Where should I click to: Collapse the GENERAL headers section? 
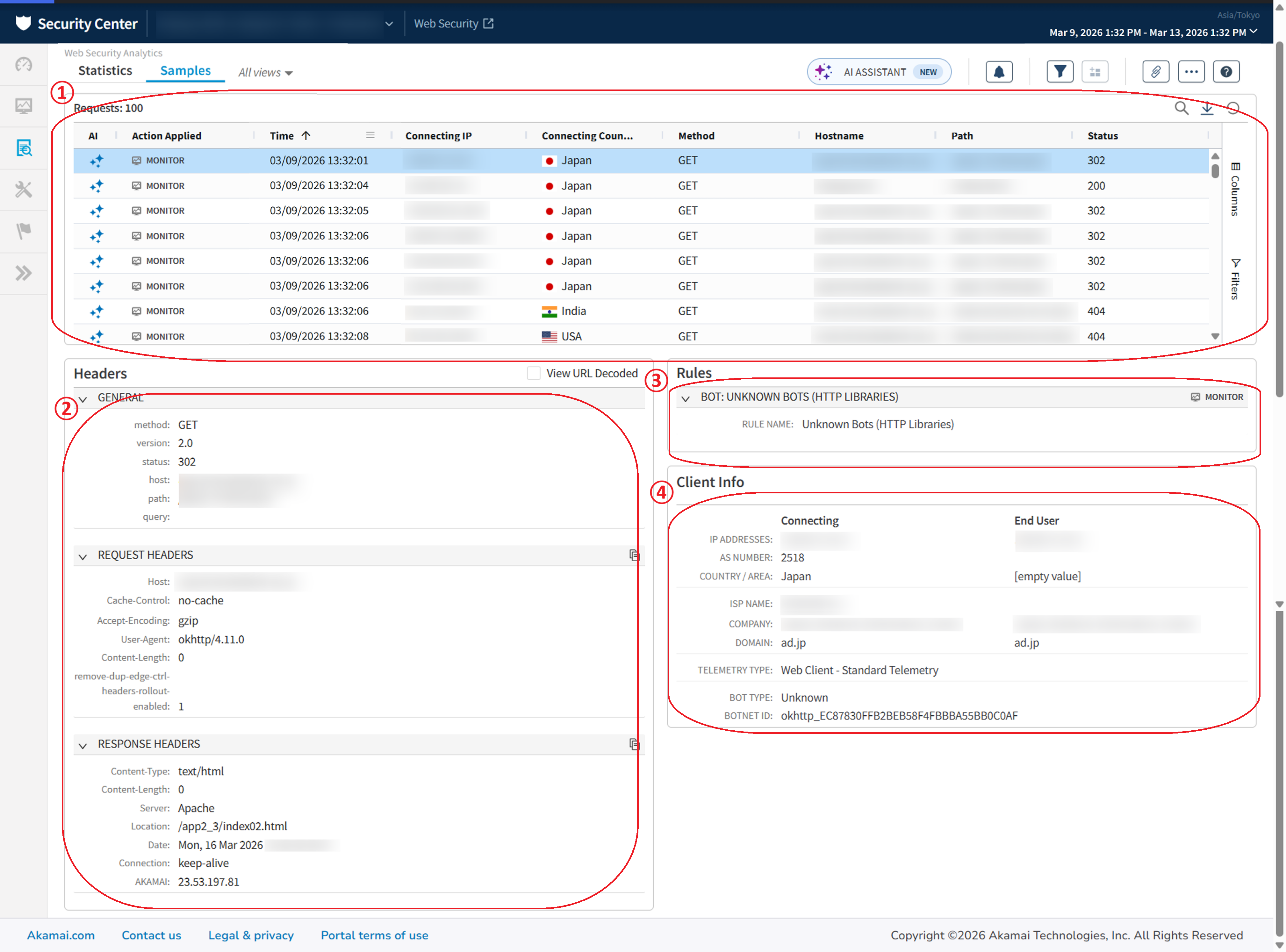pyautogui.click(x=83, y=399)
